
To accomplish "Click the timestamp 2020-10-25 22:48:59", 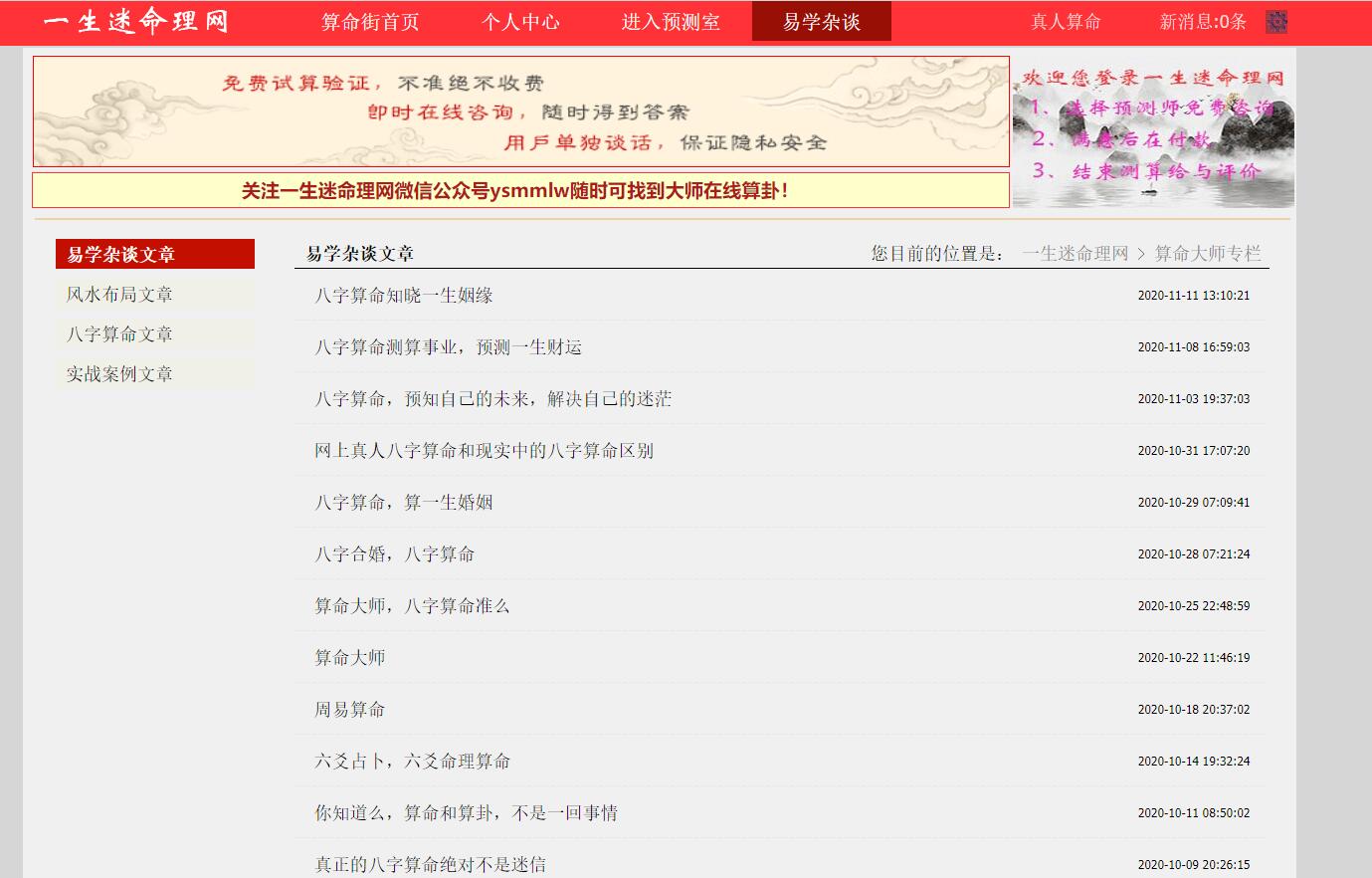I will [1194, 606].
